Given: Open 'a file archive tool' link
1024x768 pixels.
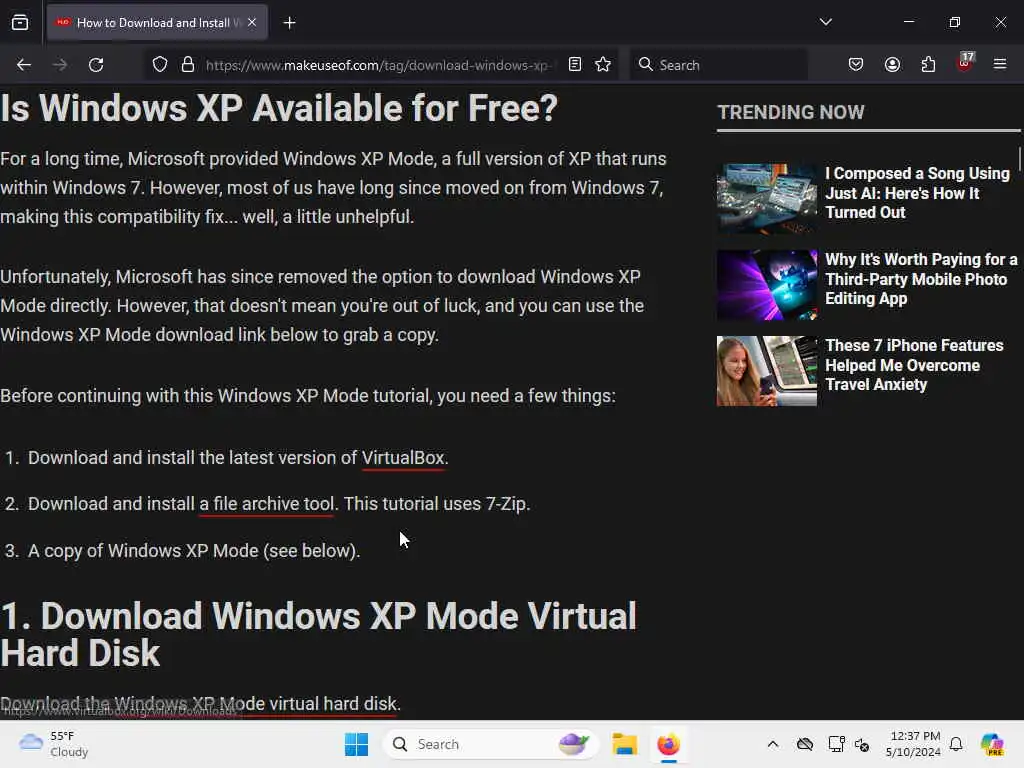Looking at the screenshot, I should tap(266, 504).
